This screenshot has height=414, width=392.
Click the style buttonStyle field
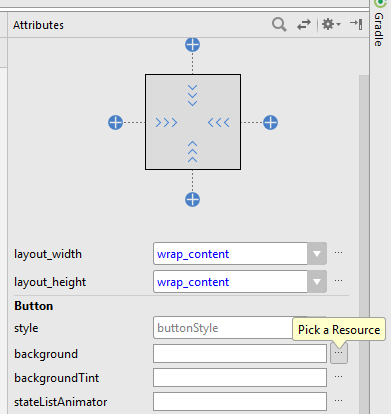223,328
